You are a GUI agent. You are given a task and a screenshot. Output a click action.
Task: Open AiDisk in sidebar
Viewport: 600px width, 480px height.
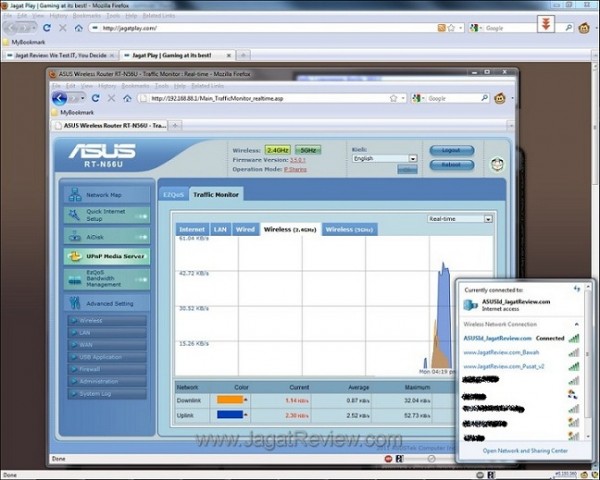pos(107,237)
